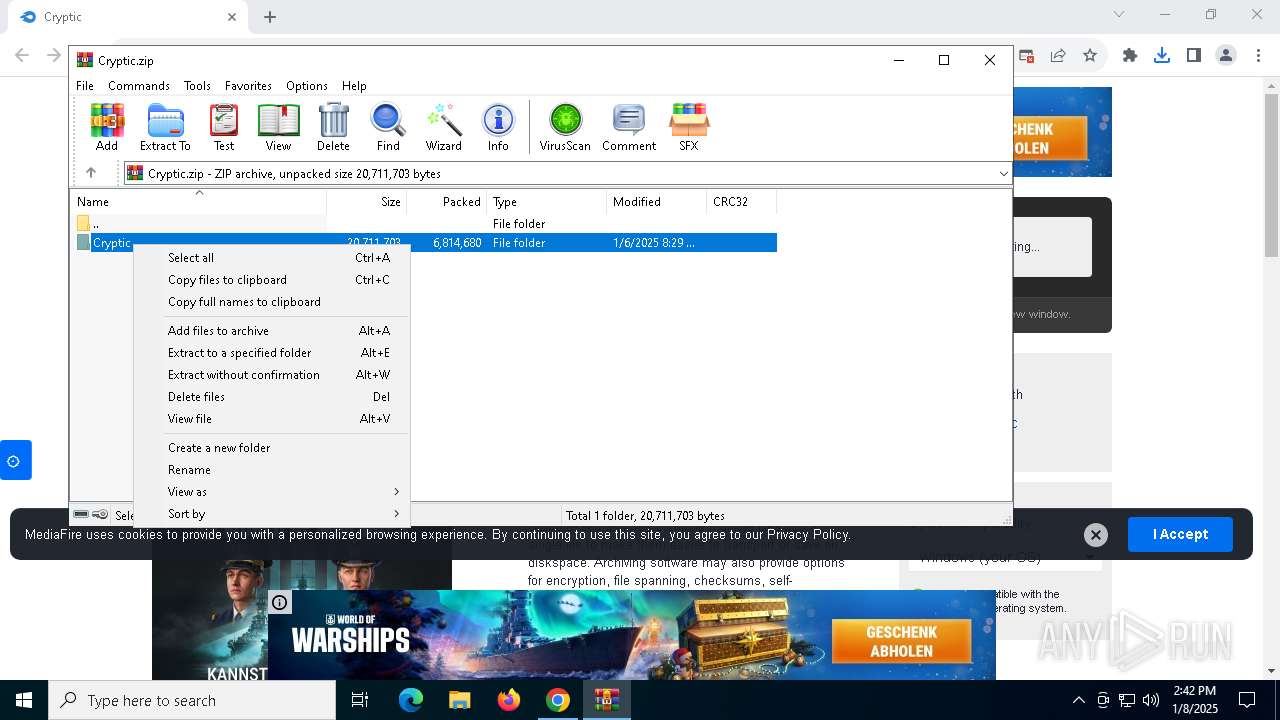Choose Create a new folder
This screenshot has height=720, width=1280.
(x=272, y=448)
